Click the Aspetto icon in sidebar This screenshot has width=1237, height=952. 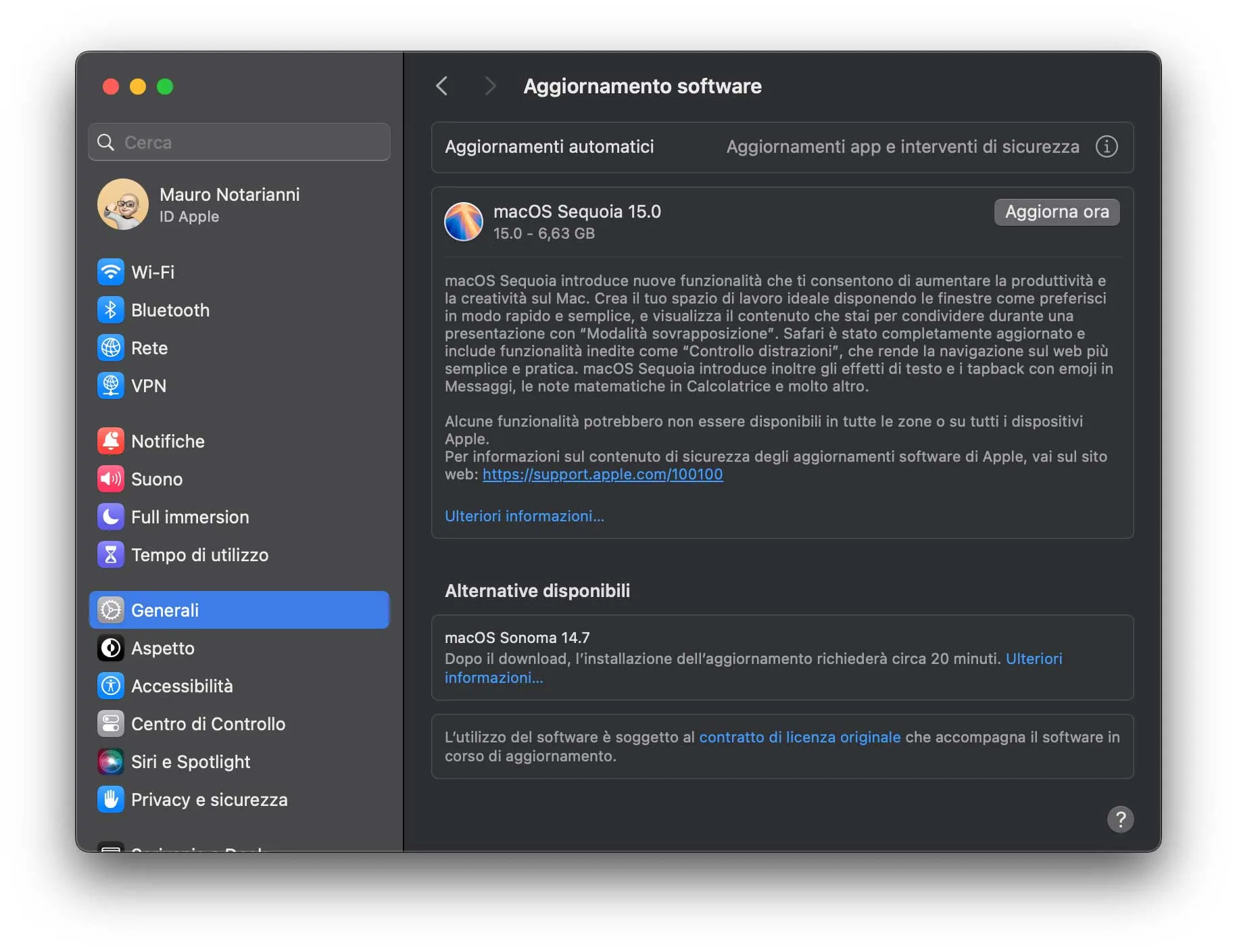(x=111, y=648)
